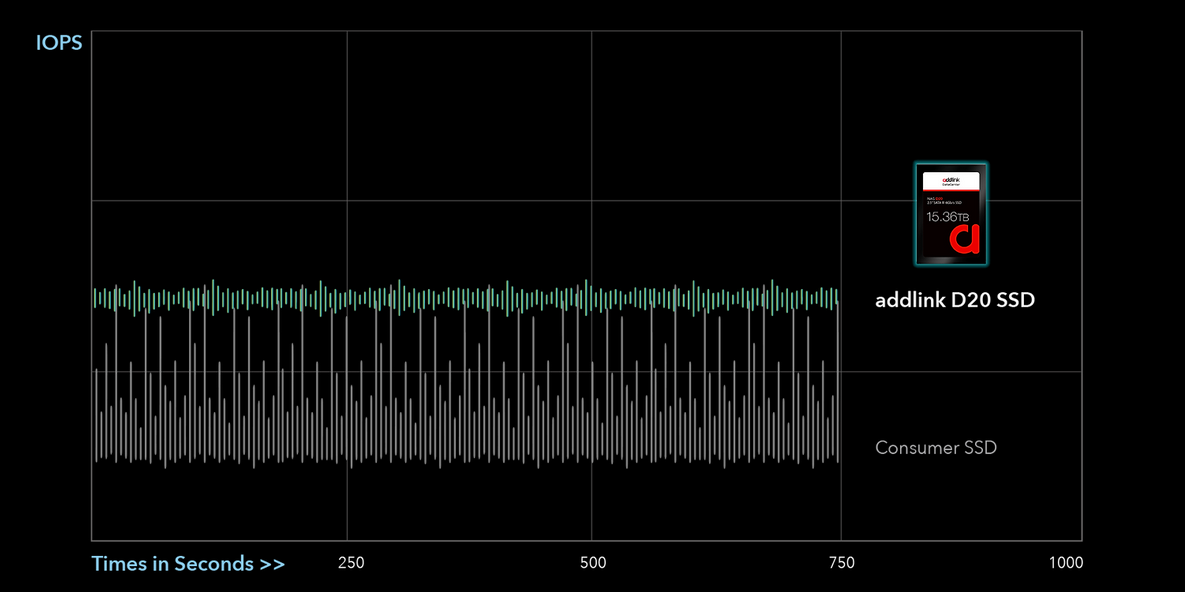Click the red addlink logo on drive
Screen dimensions: 1185x592
965,239
